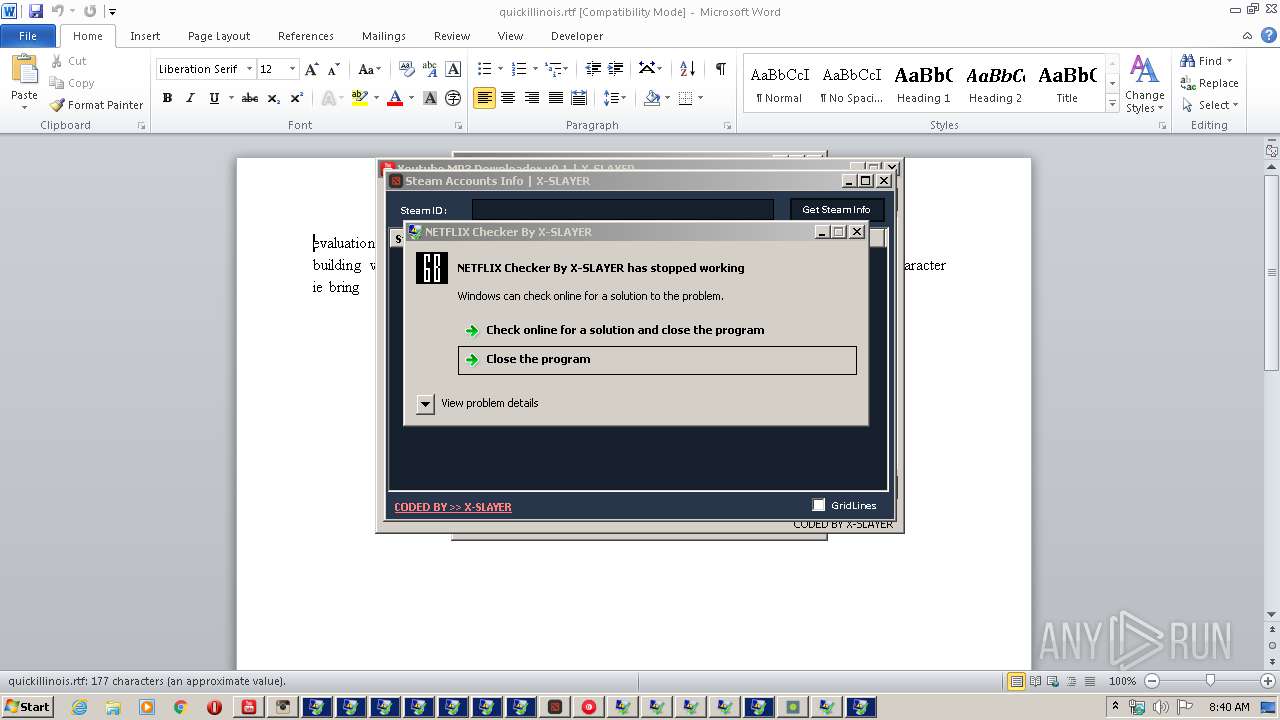1280x720 pixels.
Task: Switch to the Page Layout tab
Action: coord(219,36)
